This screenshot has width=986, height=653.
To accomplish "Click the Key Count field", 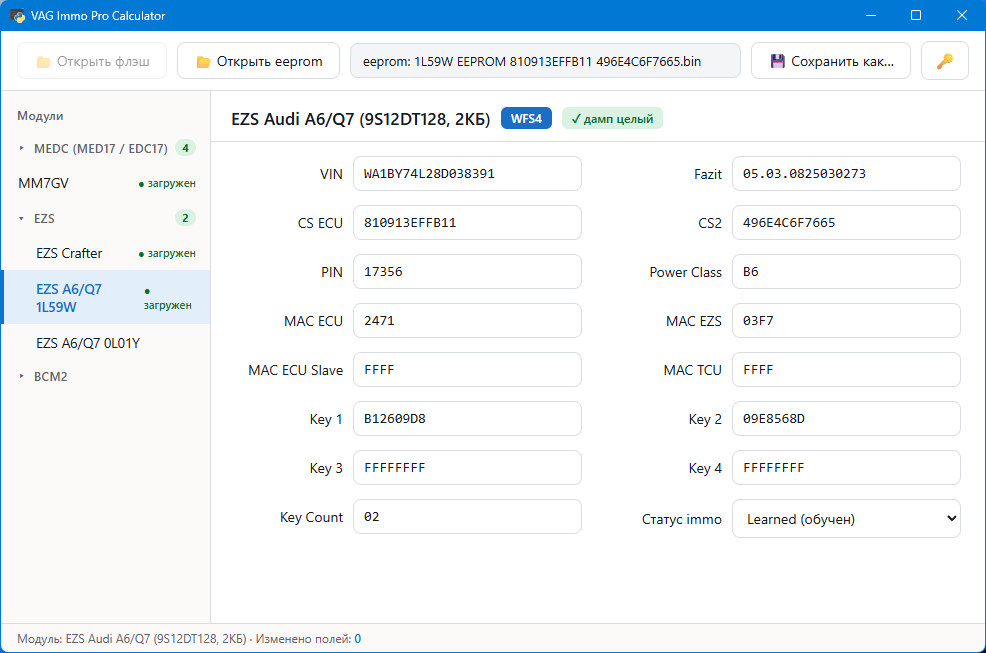I will click(467, 517).
